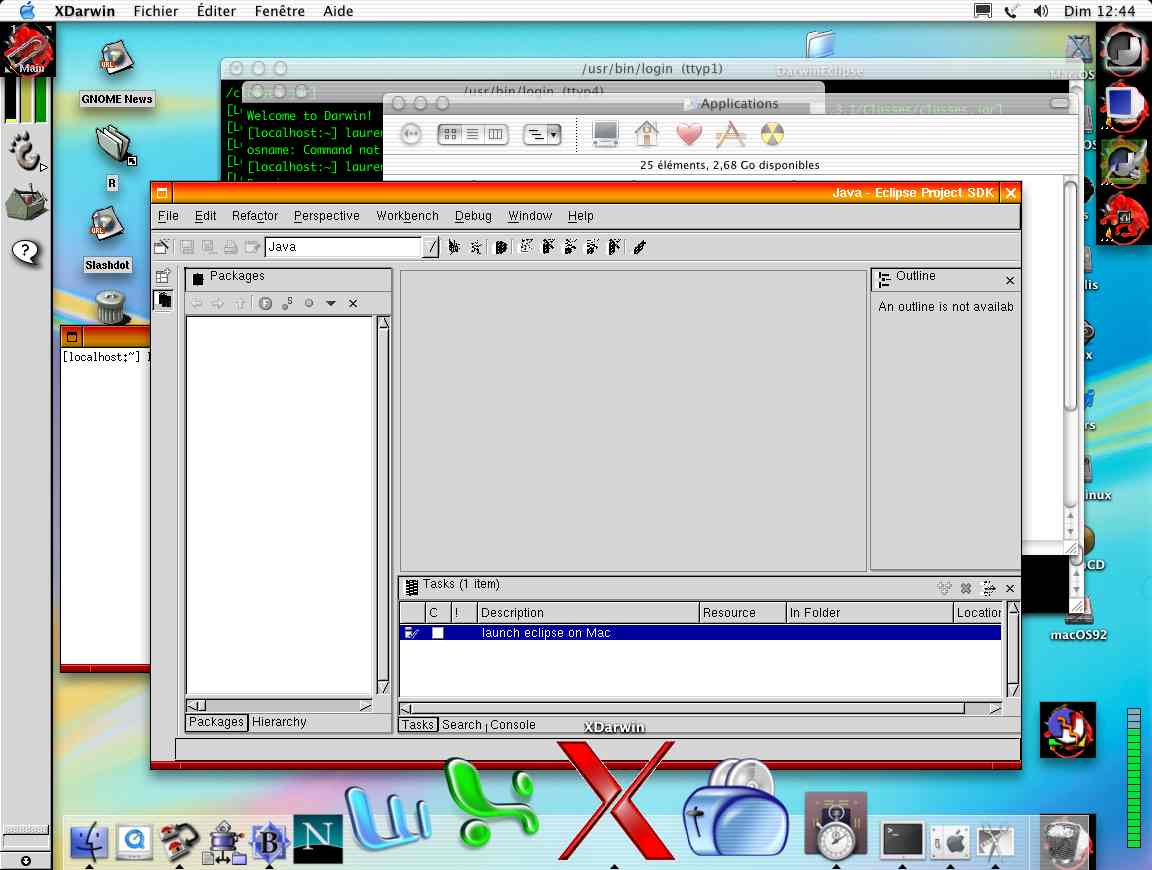Click the New Task icon in Tasks view
1152x870 pixels.
coord(944,588)
